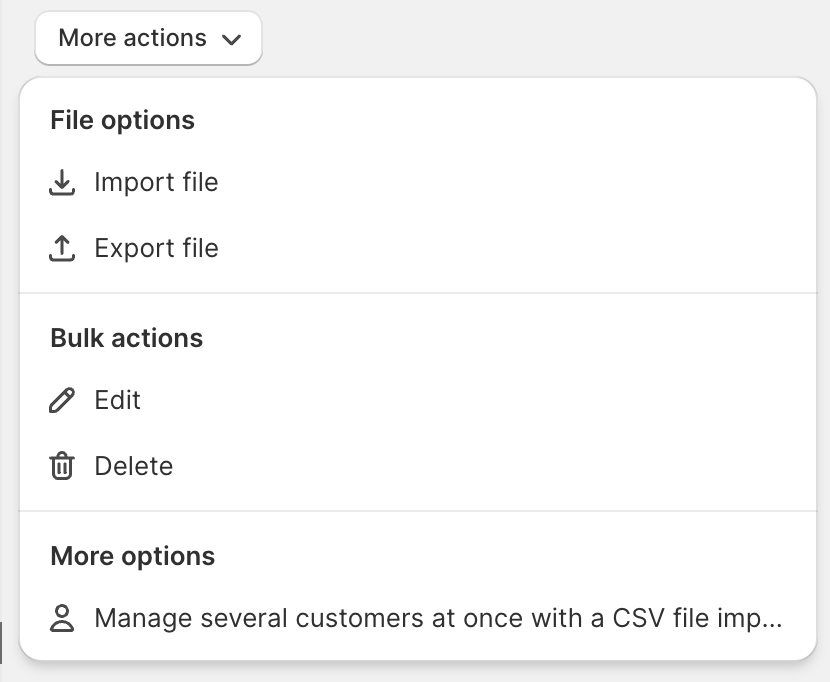Click the divider line below Export file
Viewport: 830px width, 682px height.
[x=418, y=293]
